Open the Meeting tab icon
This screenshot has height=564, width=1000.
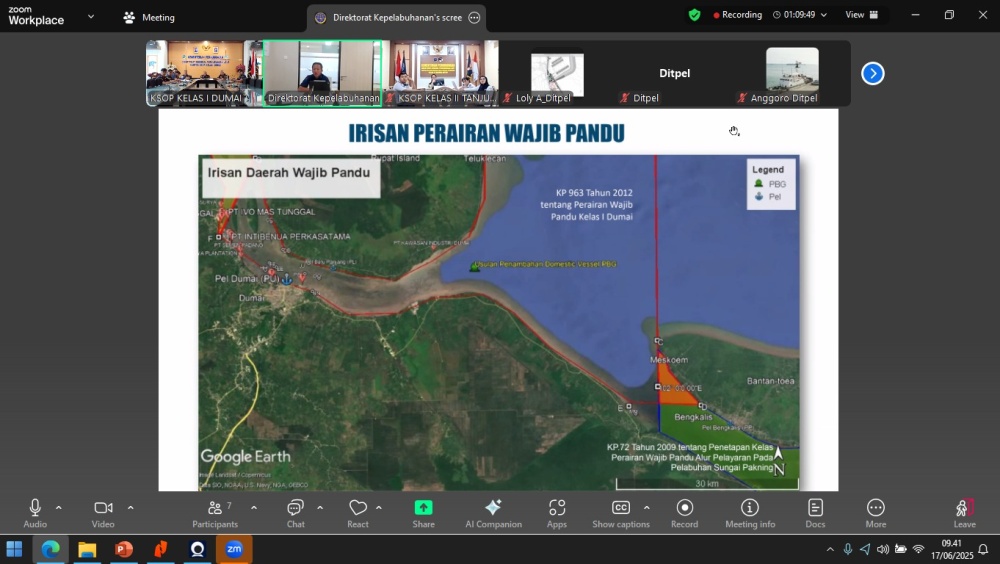point(129,18)
